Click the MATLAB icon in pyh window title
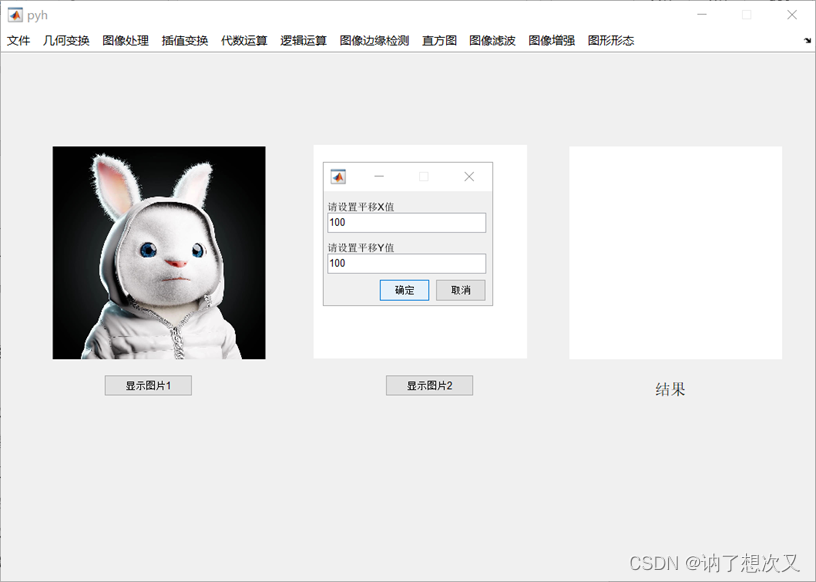 pyautogui.click(x=15, y=15)
